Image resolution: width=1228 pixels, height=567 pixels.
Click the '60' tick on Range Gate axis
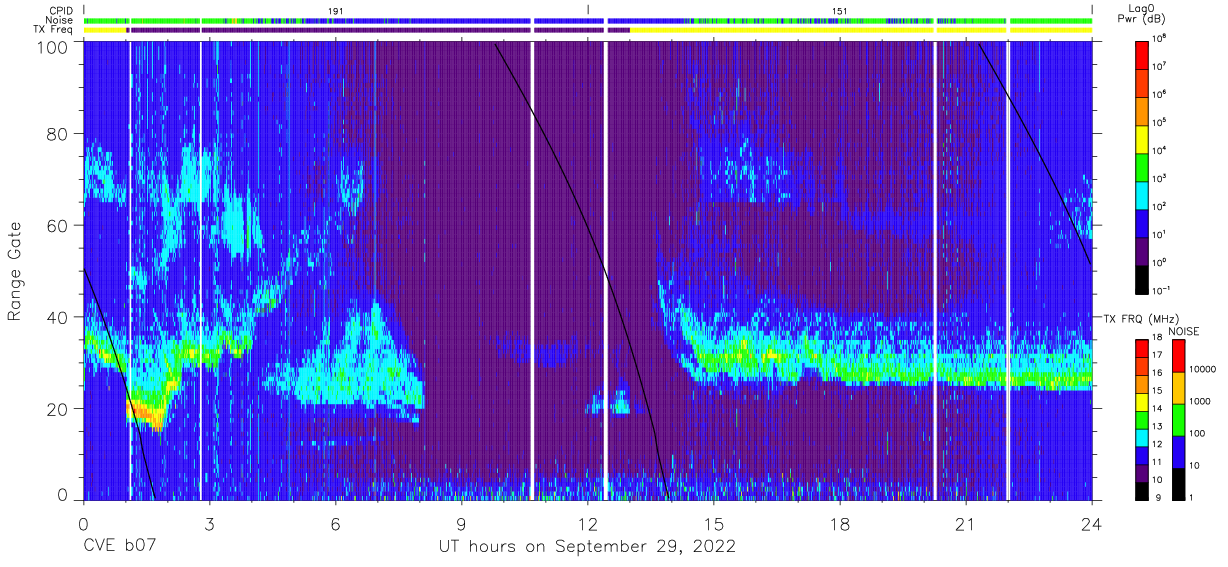pyautogui.click(x=58, y=226)
